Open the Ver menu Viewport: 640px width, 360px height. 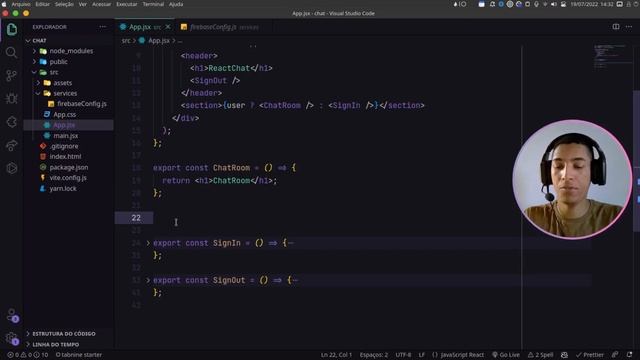click(x=82, y=4)
